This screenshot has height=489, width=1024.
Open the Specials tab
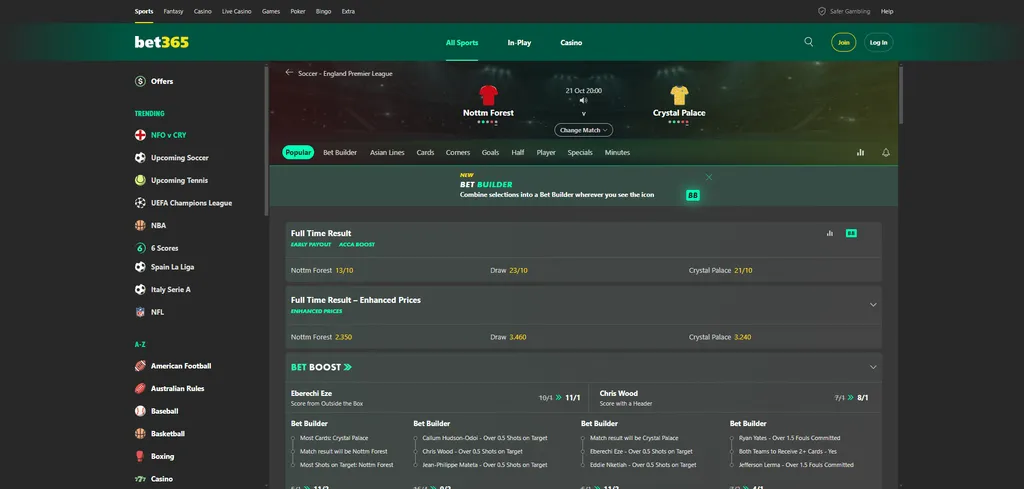[580, 152]
